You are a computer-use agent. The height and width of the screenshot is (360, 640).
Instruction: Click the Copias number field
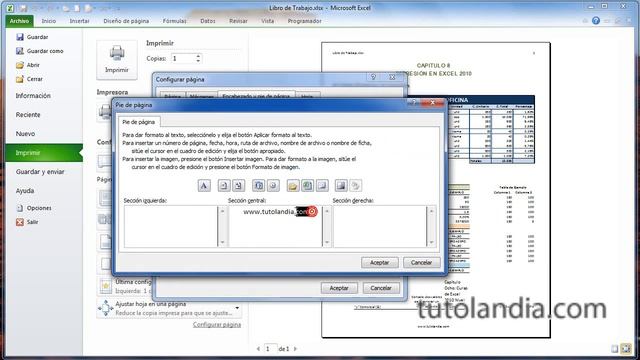tap(183, 58)
